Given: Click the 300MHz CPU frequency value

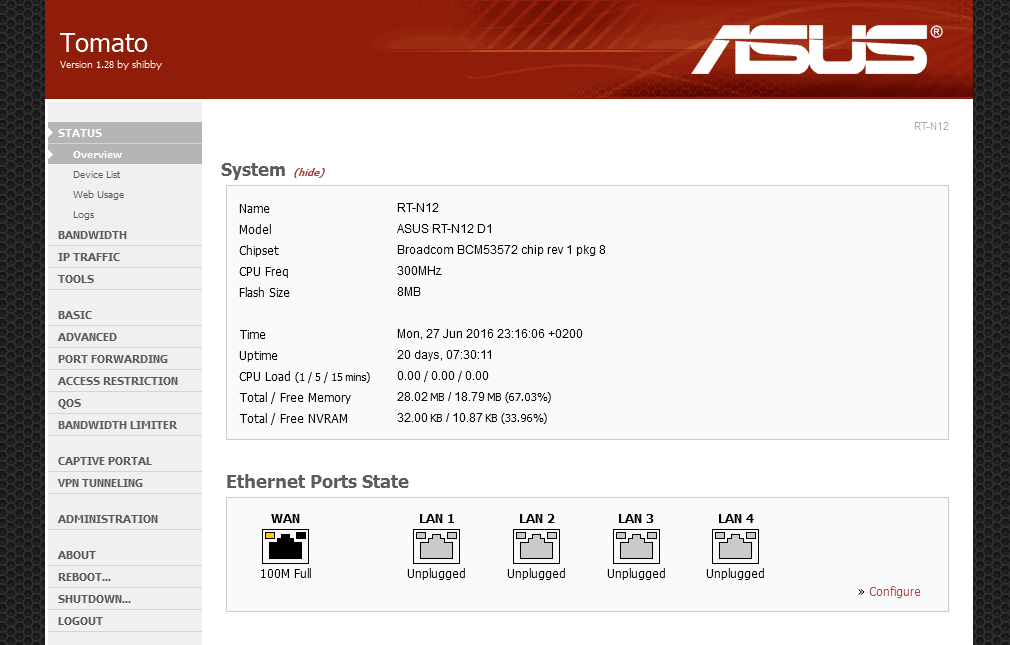Looking at the screenshot, I should 419,271.
